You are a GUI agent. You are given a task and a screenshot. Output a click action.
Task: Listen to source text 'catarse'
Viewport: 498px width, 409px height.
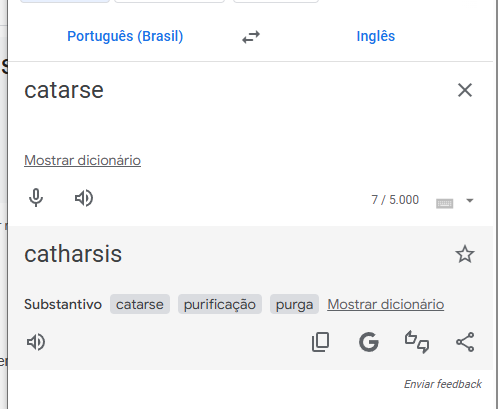coord(84,198)
